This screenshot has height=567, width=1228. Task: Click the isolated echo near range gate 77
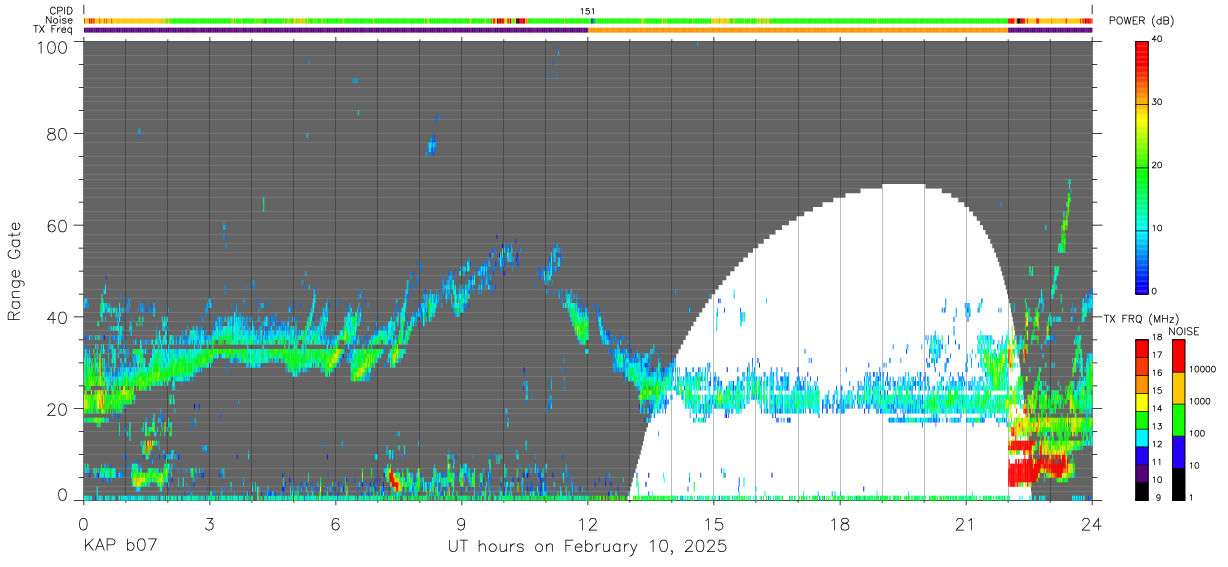tap(431, 146)
